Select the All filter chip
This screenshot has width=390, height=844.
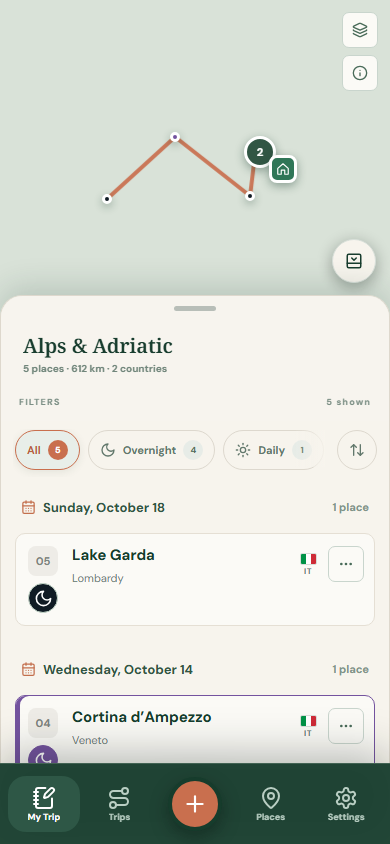(x=47, y=450)
